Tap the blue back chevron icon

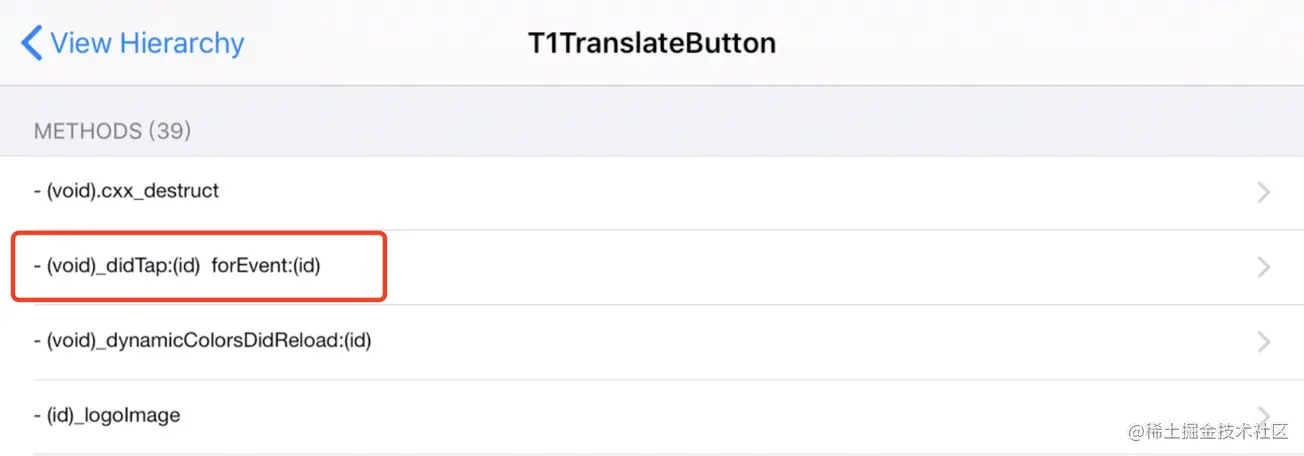[x=31, y=43]
